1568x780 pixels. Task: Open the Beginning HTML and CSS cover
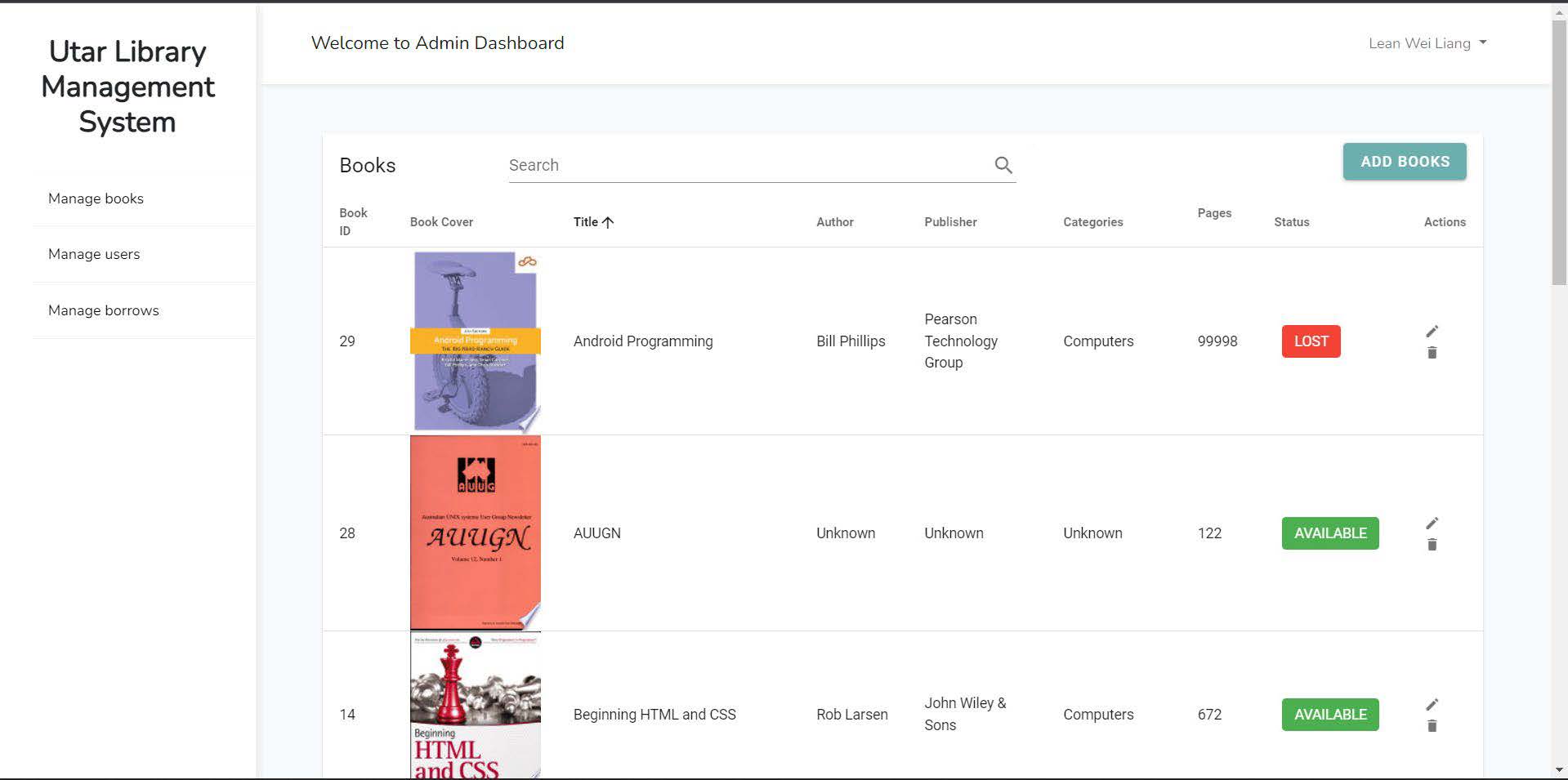click(x=476, y=705)
